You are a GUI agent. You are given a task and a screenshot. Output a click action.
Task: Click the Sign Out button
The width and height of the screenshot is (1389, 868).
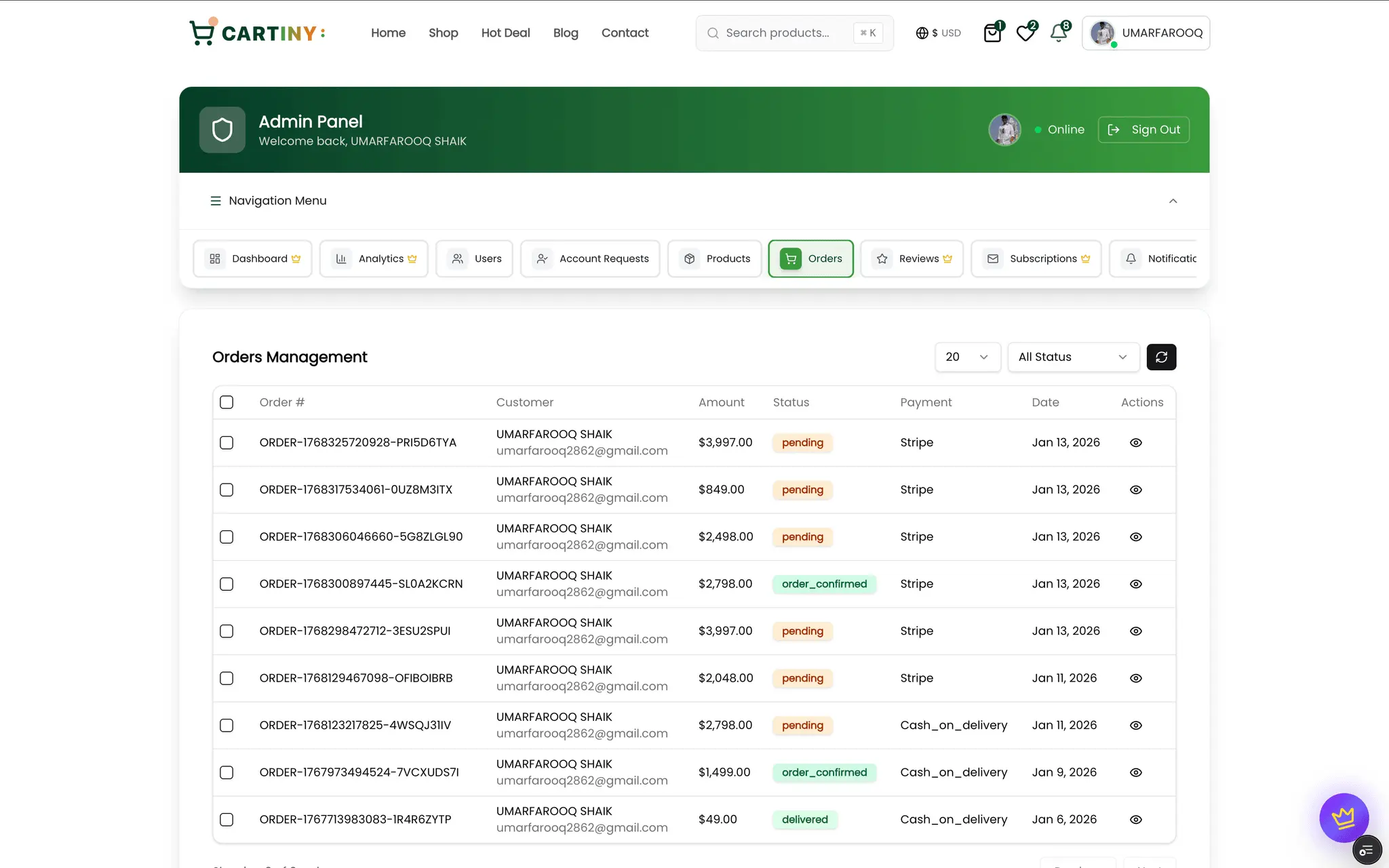[1143, 130]
